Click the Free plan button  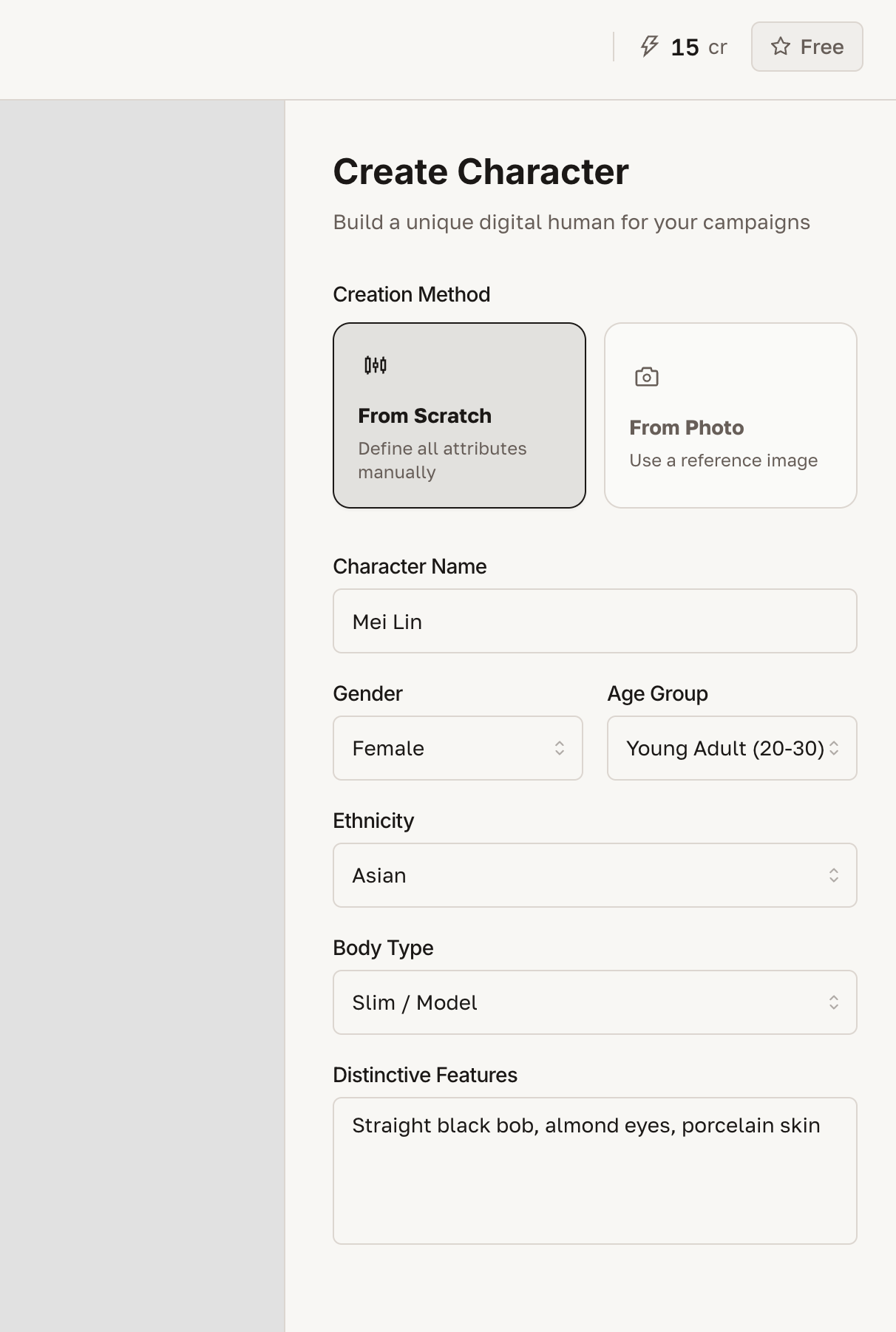[807, 47]
